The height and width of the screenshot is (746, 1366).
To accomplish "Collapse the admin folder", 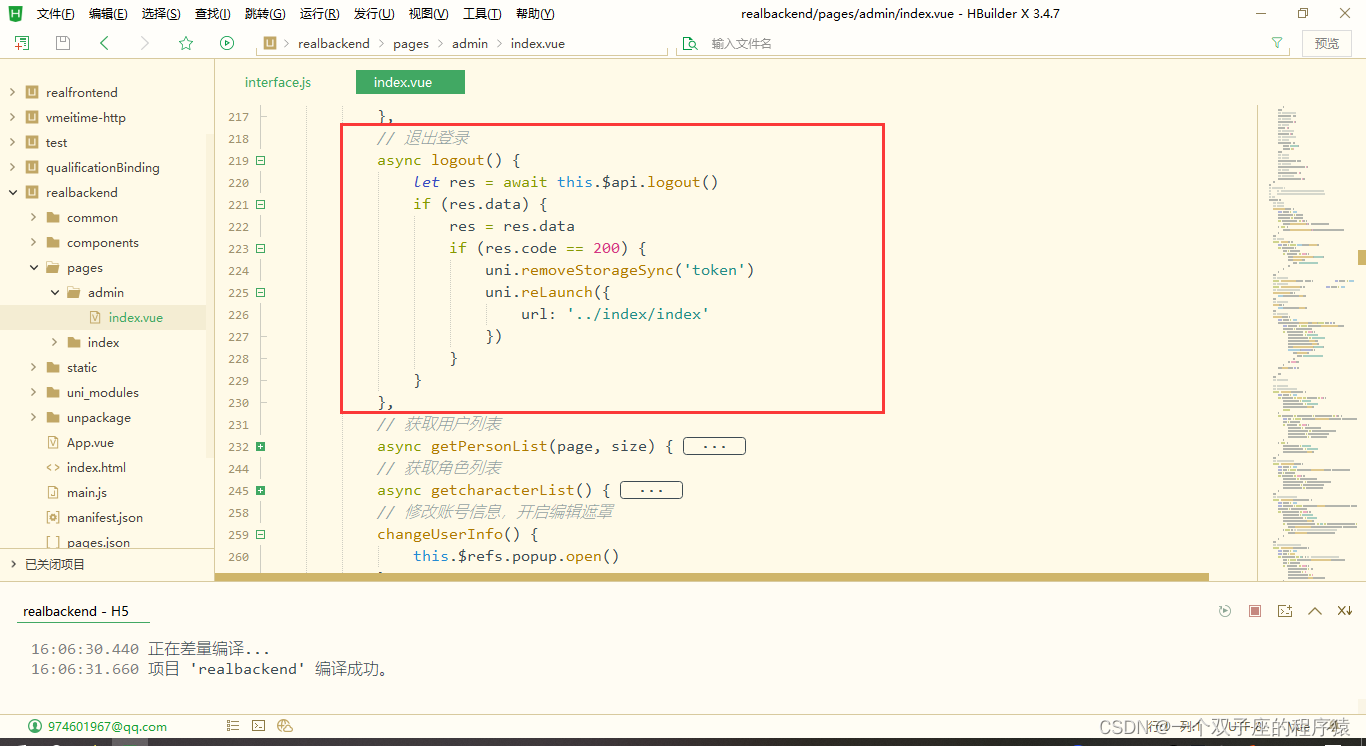I will 54,292.
